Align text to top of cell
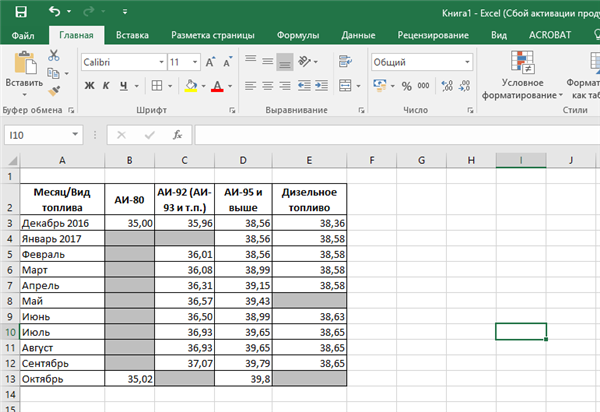Image resolution: width=600 pixels, height=412 pixels. pyautogui.click(x=251, y=61)
